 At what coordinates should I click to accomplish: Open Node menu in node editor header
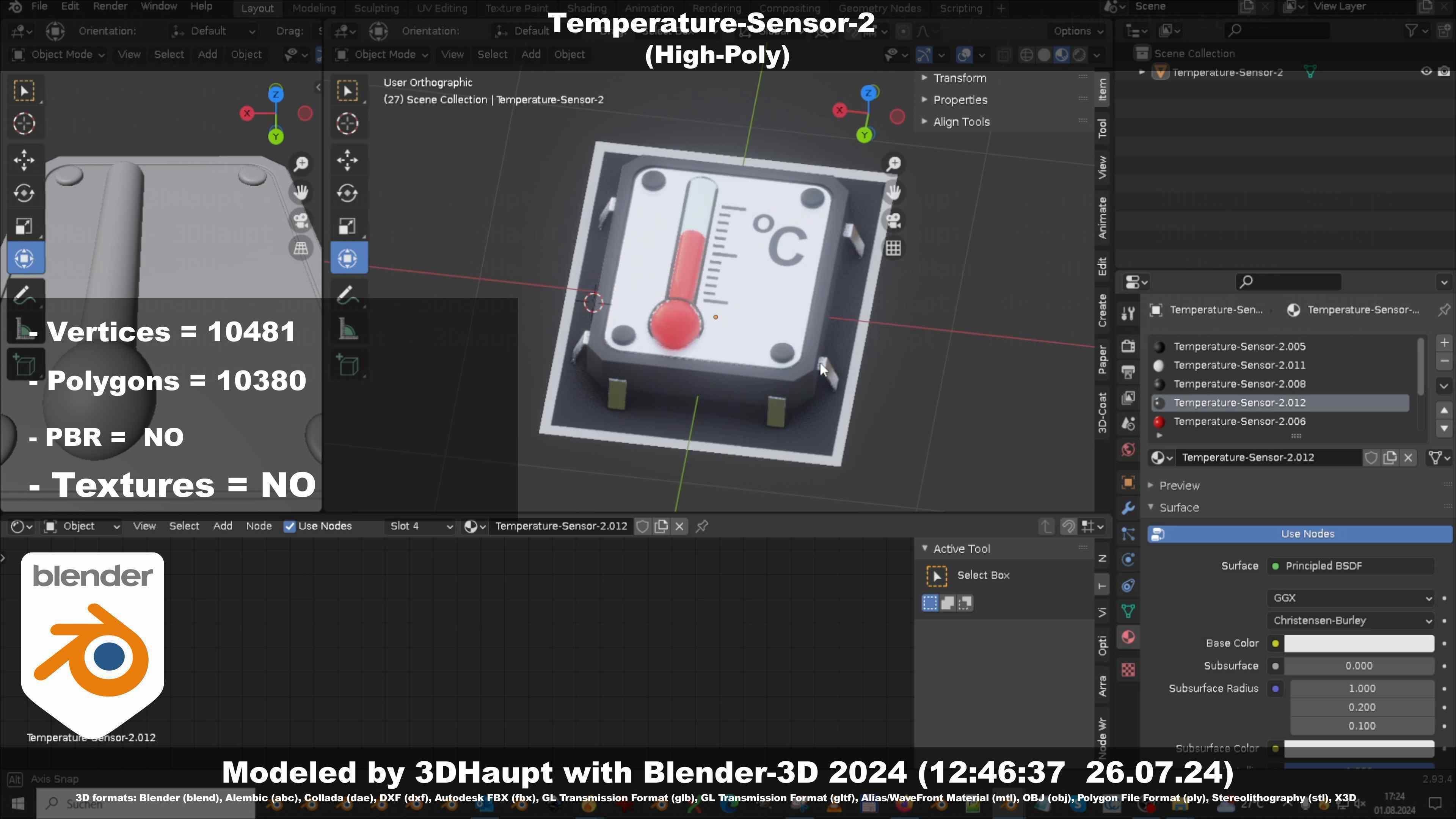pos(258,526)
